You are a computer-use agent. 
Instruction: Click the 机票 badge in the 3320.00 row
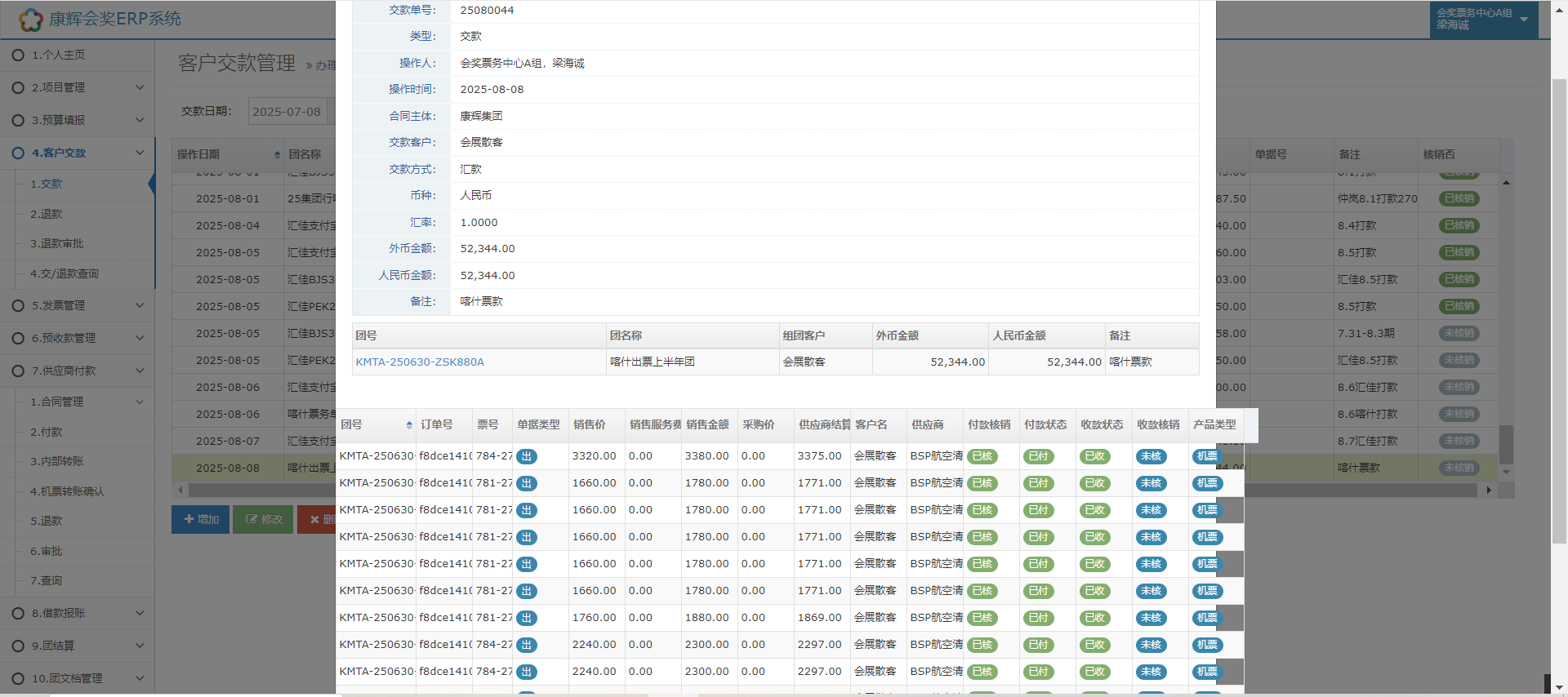pos(1206,457)
